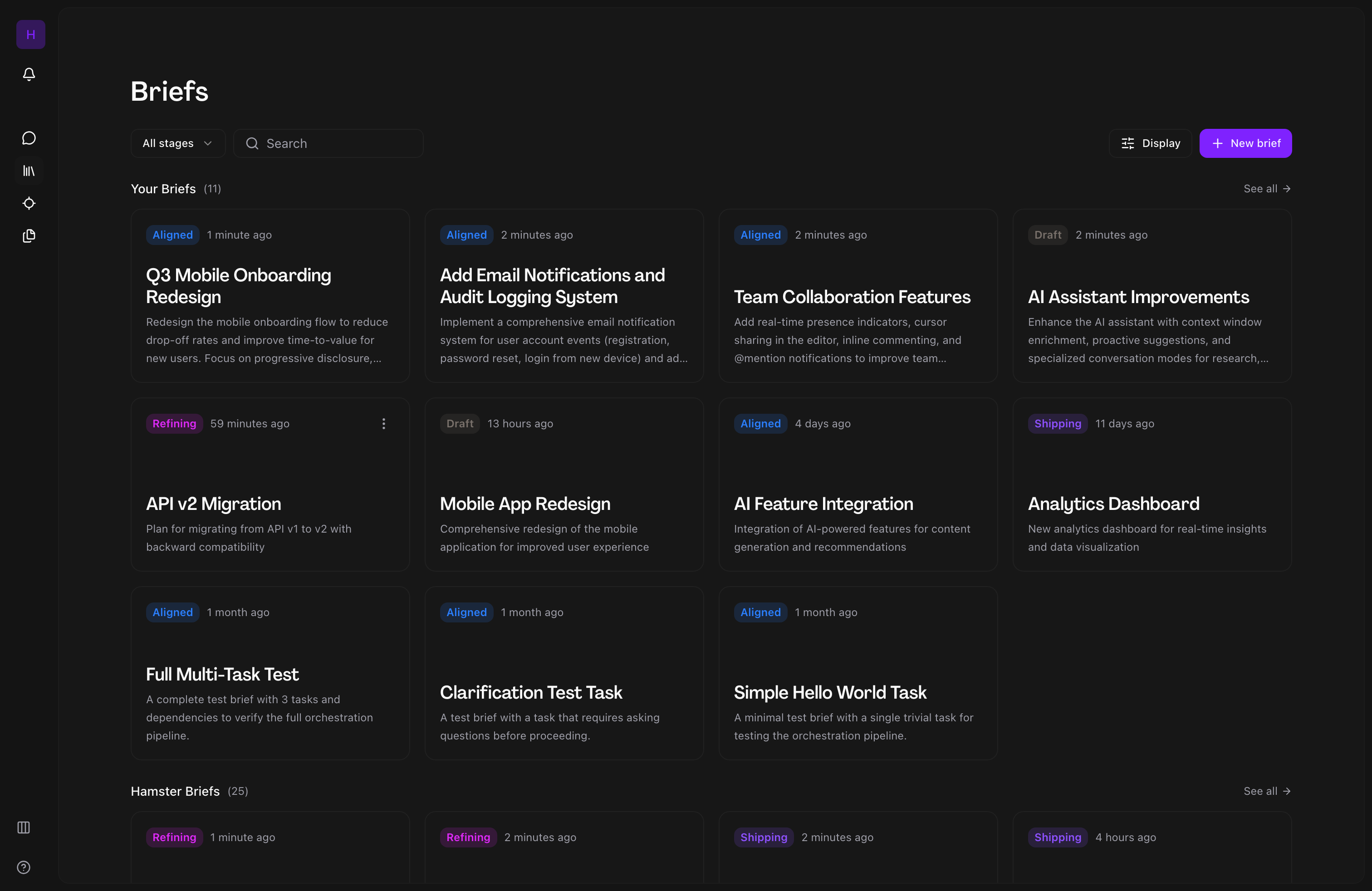
Task: Click the purple H workspace avatar
Action: (x=30, y=34)
